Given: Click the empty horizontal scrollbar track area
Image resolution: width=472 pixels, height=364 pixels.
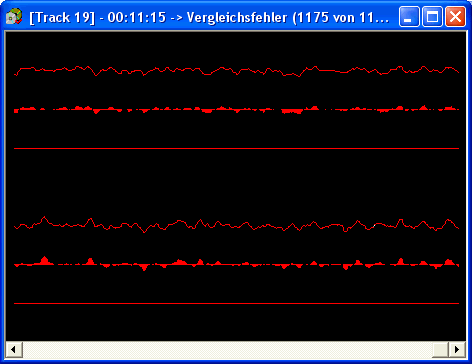Looking at the screenshot, I should coord(227,350).
